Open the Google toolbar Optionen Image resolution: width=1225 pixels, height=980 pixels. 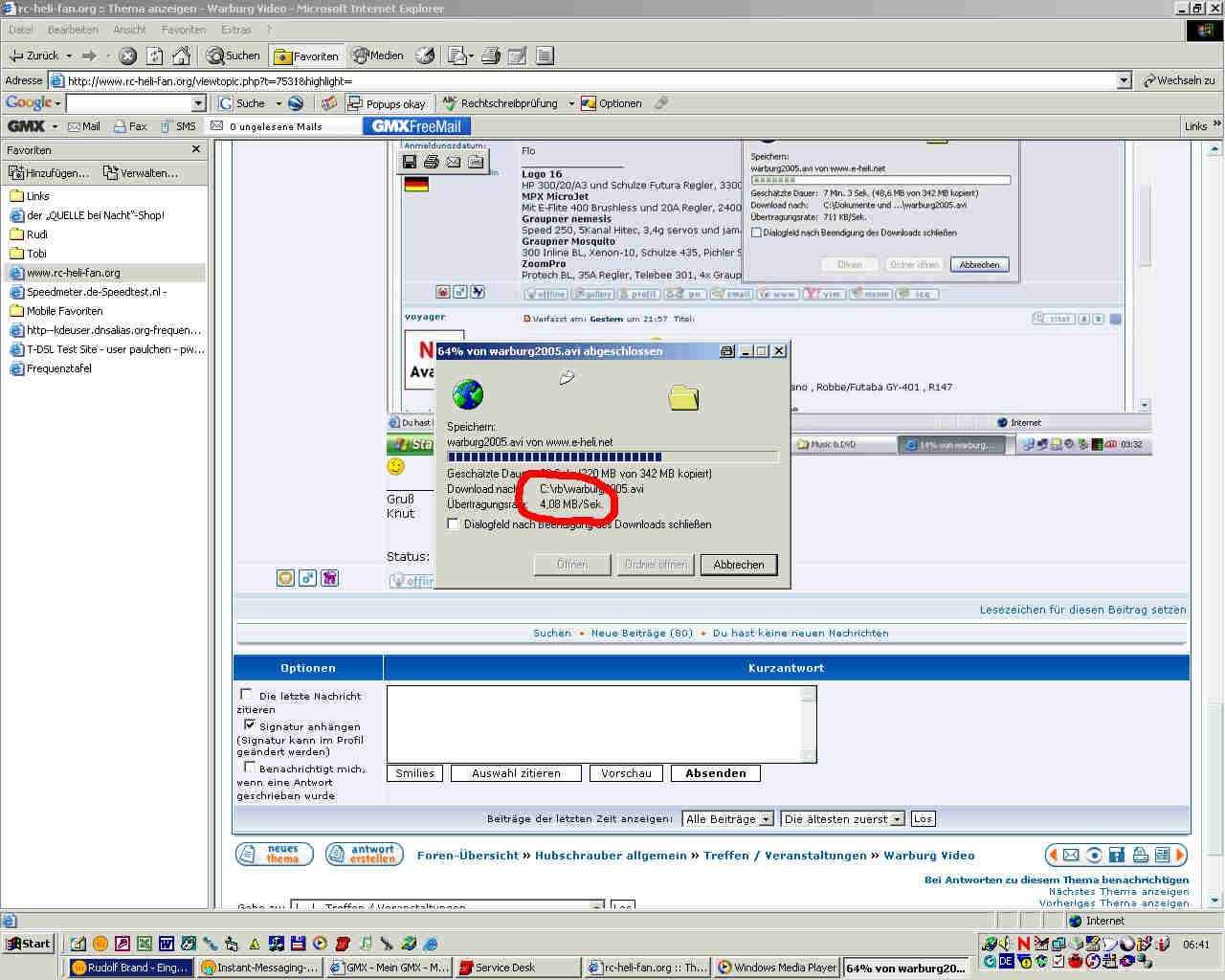tap(611, 103)
